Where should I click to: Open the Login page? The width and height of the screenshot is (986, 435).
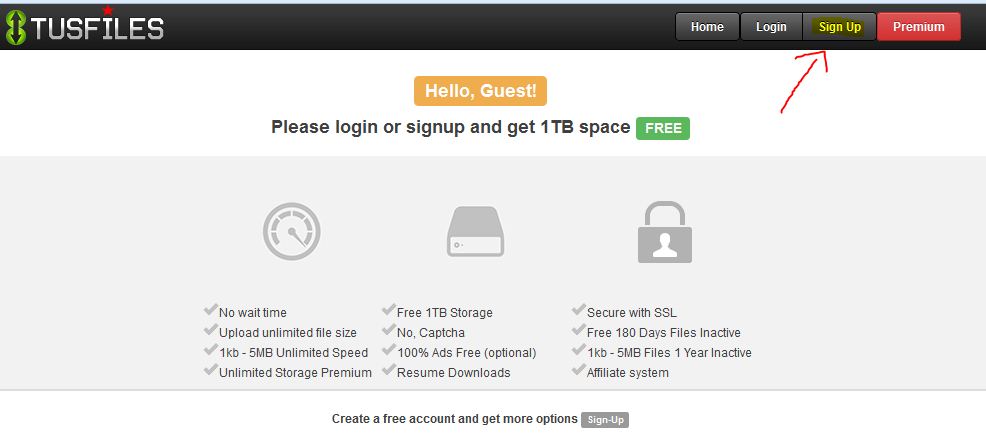coord(771,27)
